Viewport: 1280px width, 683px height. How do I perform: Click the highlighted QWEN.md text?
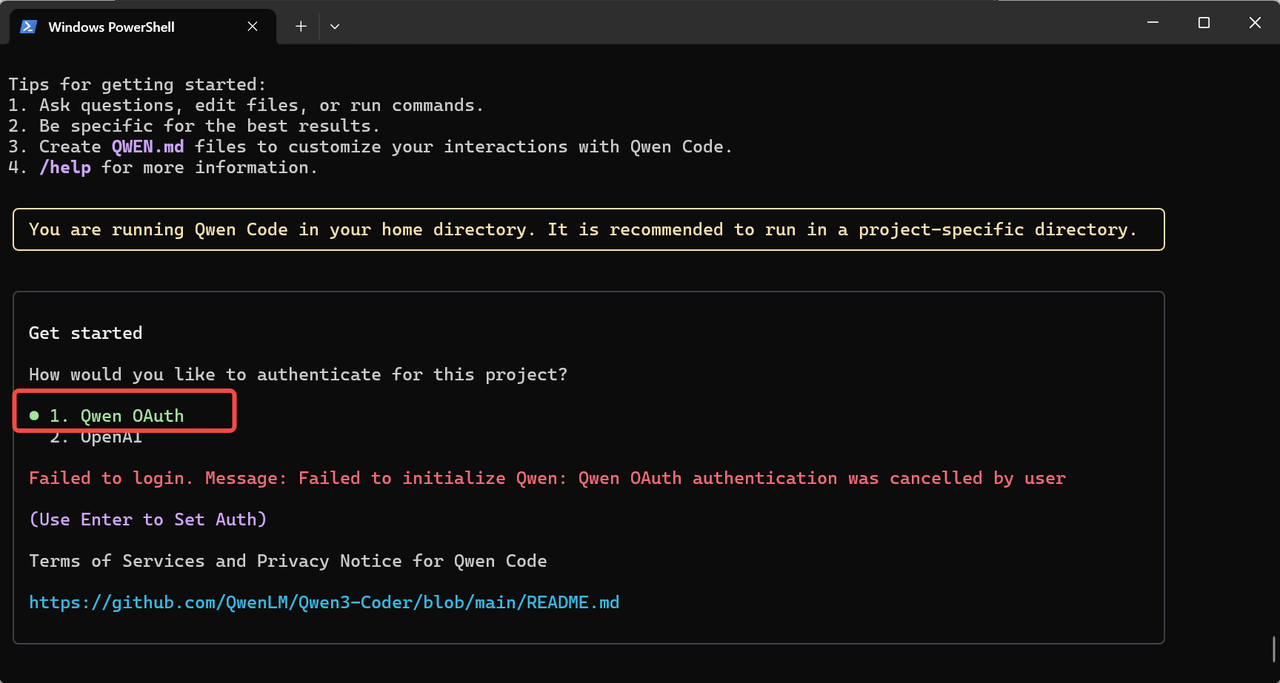[148, 147]
